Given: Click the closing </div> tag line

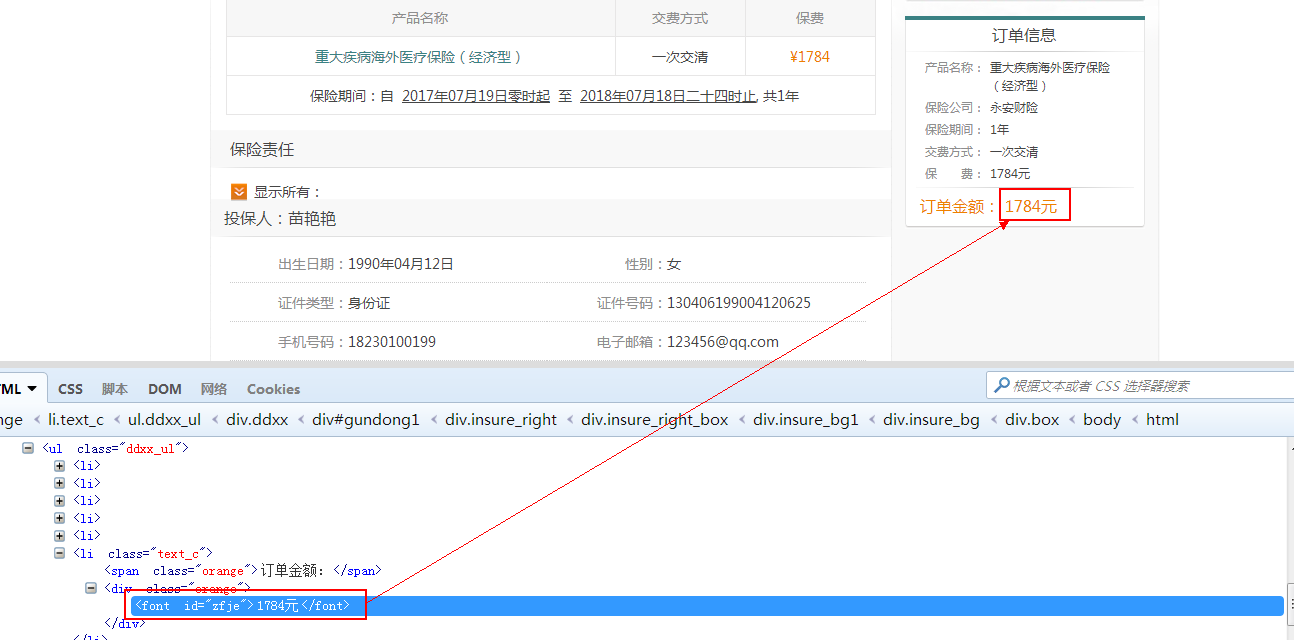Looking at the screenshot, I should pos(124,623).
